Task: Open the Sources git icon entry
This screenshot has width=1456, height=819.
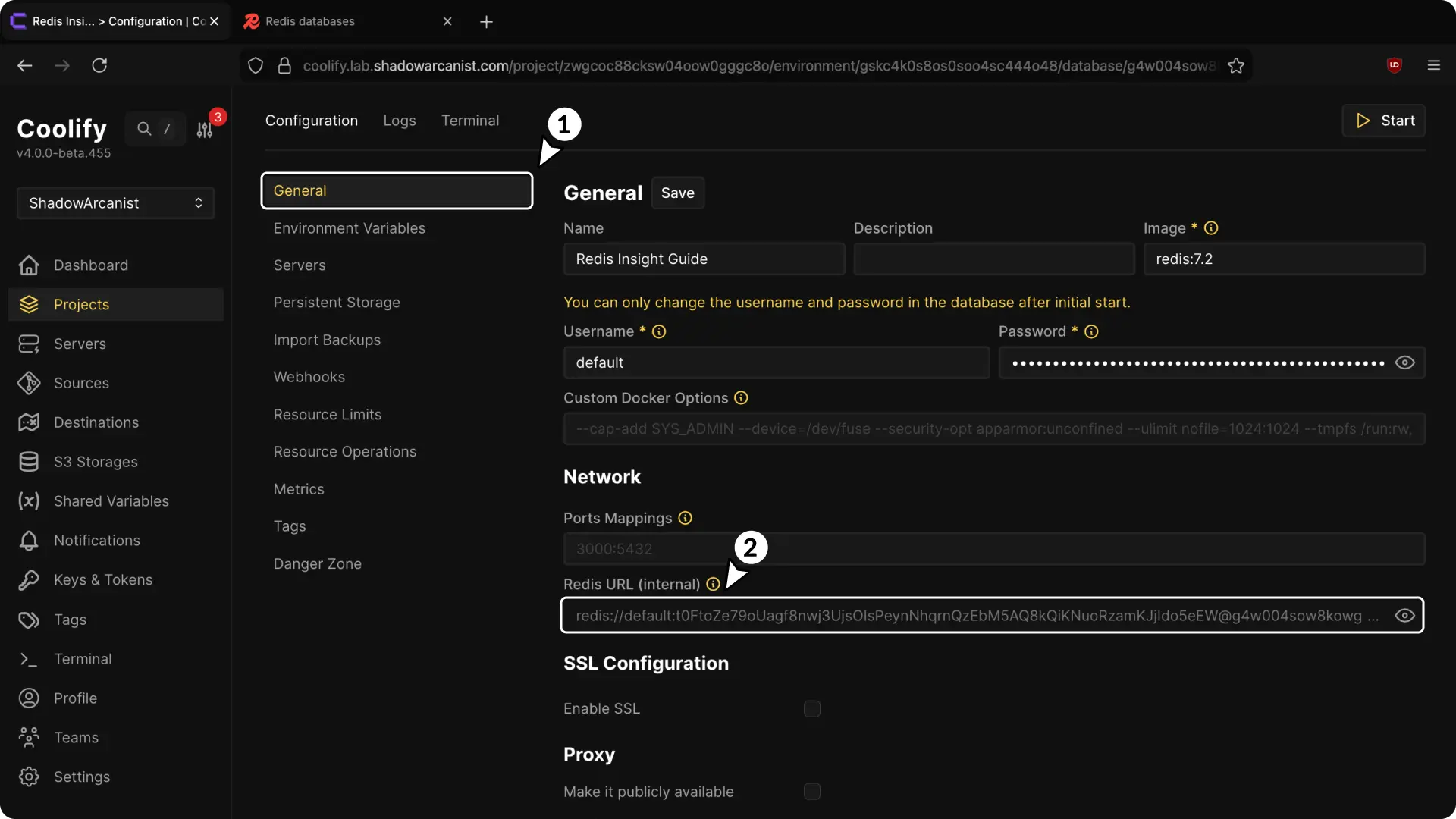Action: [29, 383]
